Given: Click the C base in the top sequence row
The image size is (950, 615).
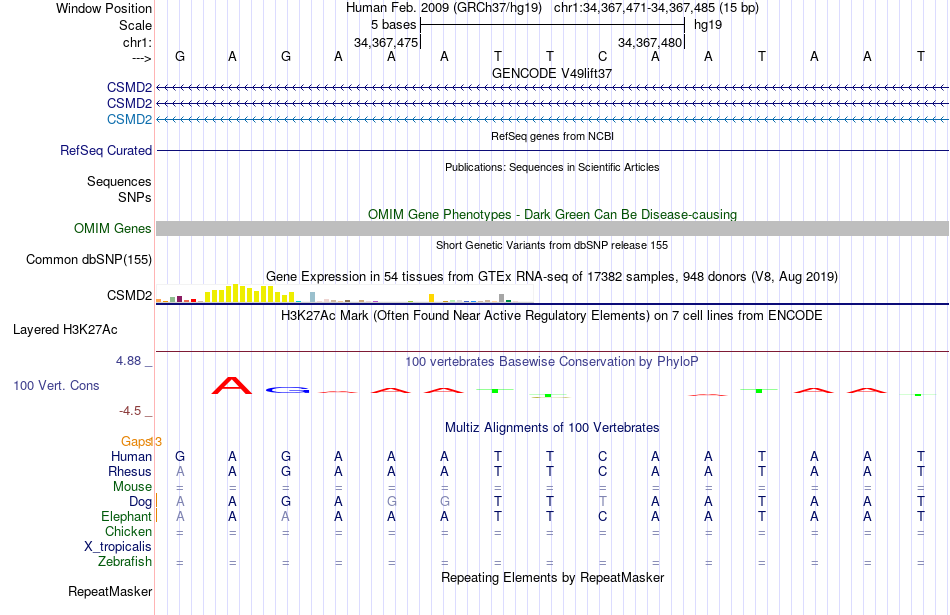Looking at the screenshot, I should 602,56.
